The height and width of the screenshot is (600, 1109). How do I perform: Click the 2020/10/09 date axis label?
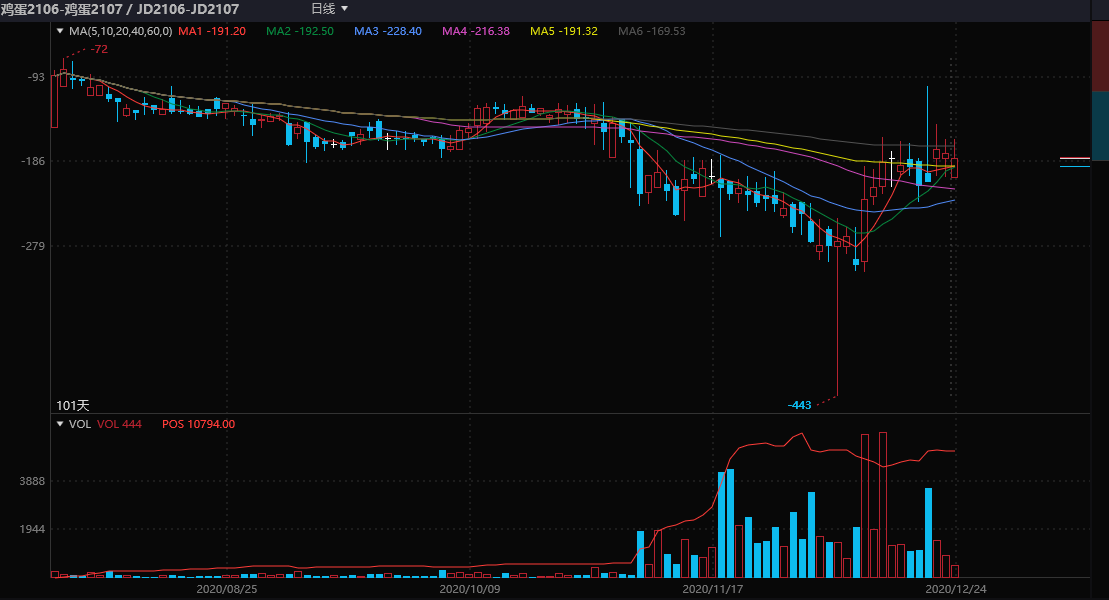[469, 590]
